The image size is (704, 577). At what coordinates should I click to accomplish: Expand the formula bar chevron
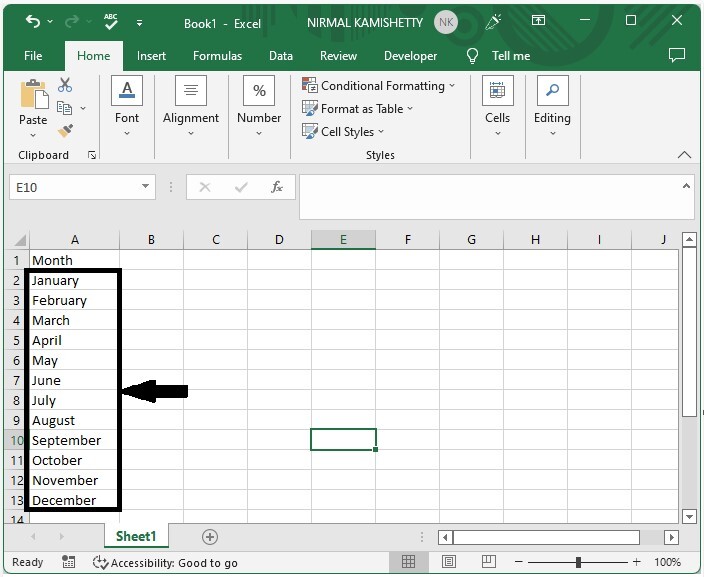[686, 186]
